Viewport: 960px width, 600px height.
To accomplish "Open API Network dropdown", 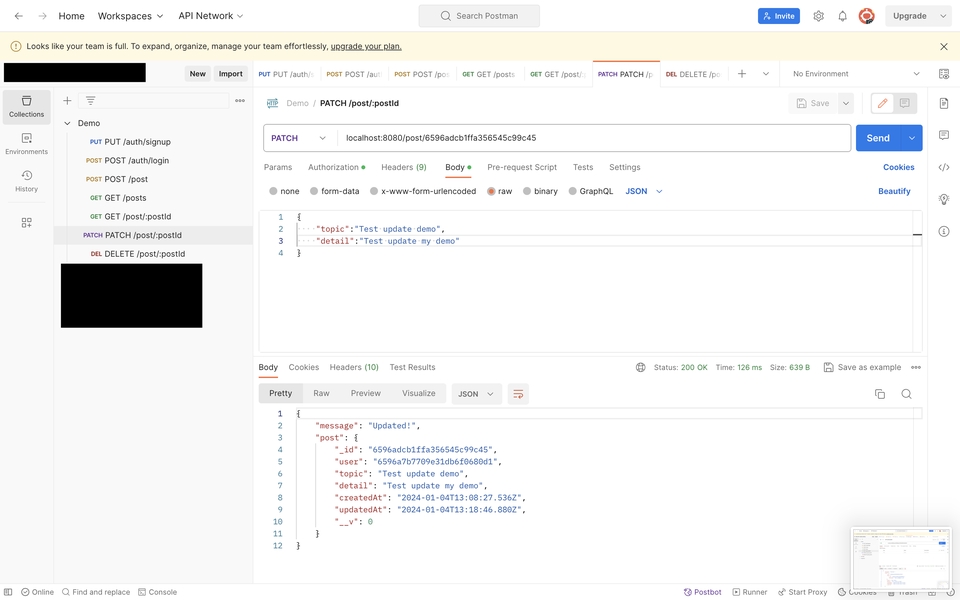I will pos(211,16).
